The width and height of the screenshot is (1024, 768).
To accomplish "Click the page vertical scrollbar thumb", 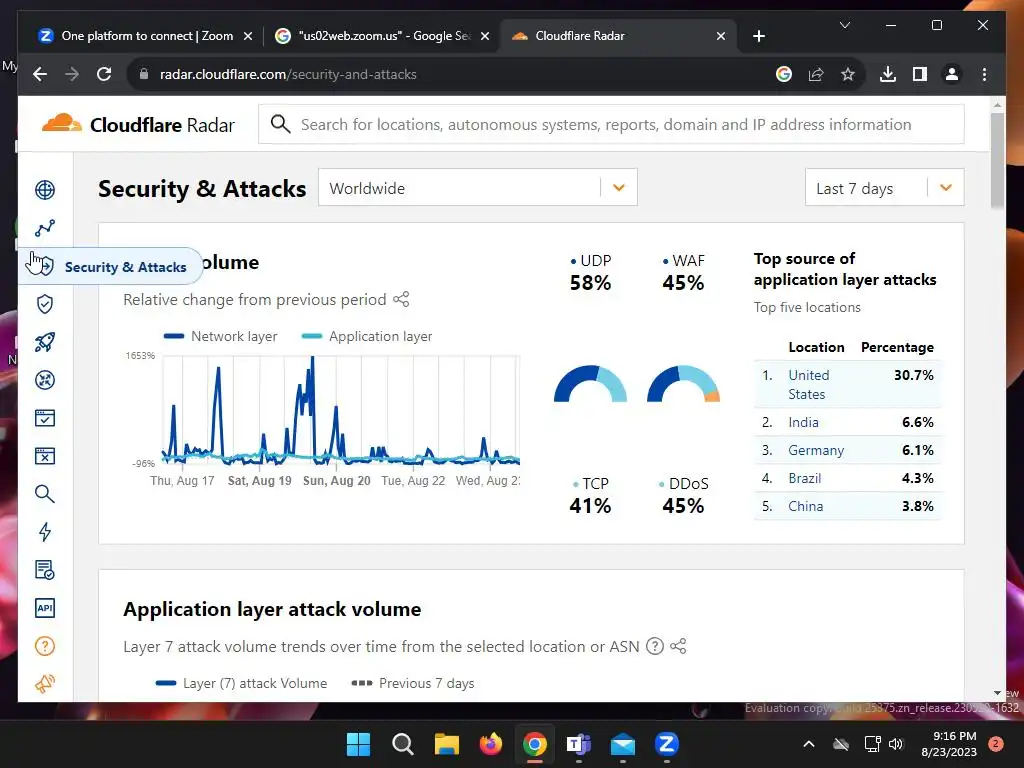I will 997,160.
